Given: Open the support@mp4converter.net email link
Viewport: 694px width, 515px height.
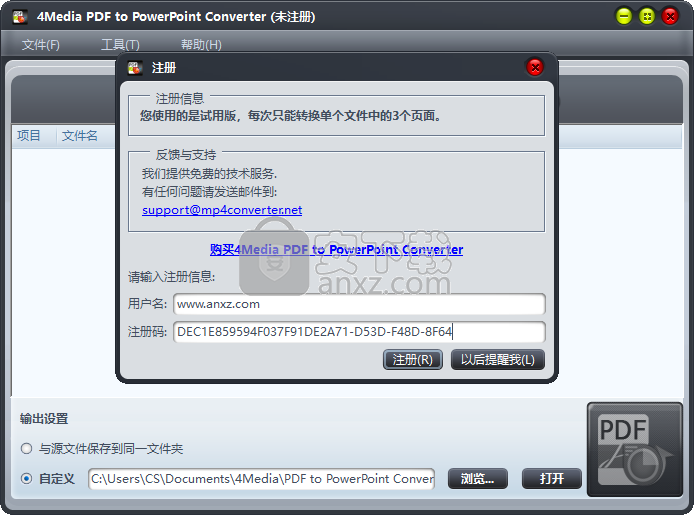Looking at the screenshot, I should (222, 210).
